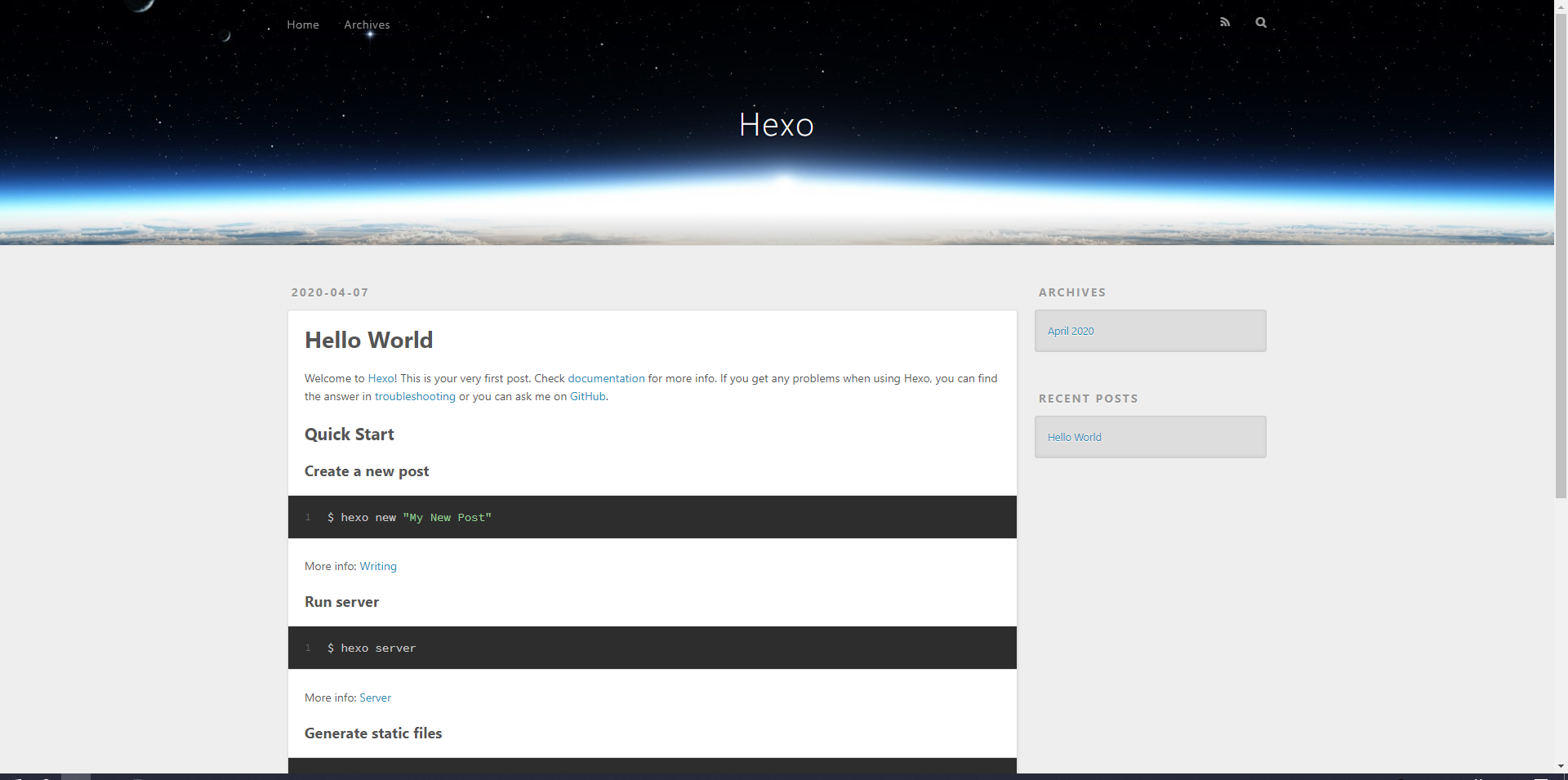Open the Archives menu item
Image resolution: width=1568 pixels, height=780 pixels.
367,25
